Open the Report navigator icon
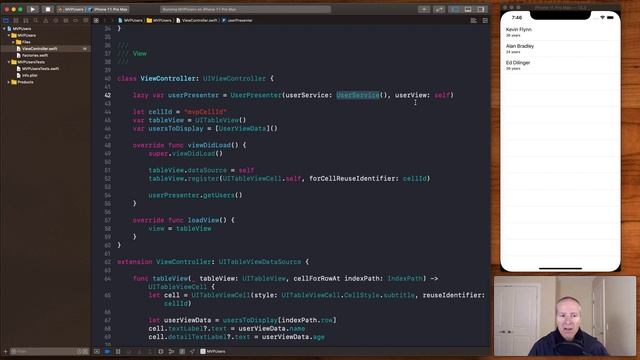This screenshot has width=640, height=360. pos(85,20)
